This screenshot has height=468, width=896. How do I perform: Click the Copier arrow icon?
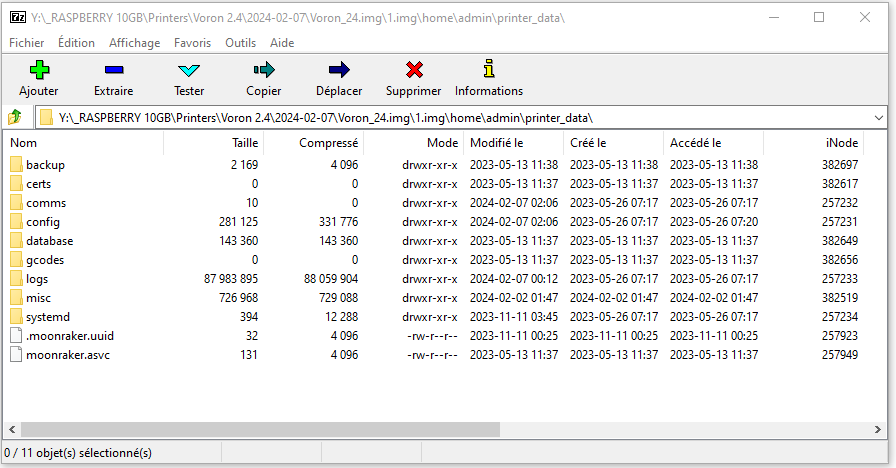coord(264,70)
